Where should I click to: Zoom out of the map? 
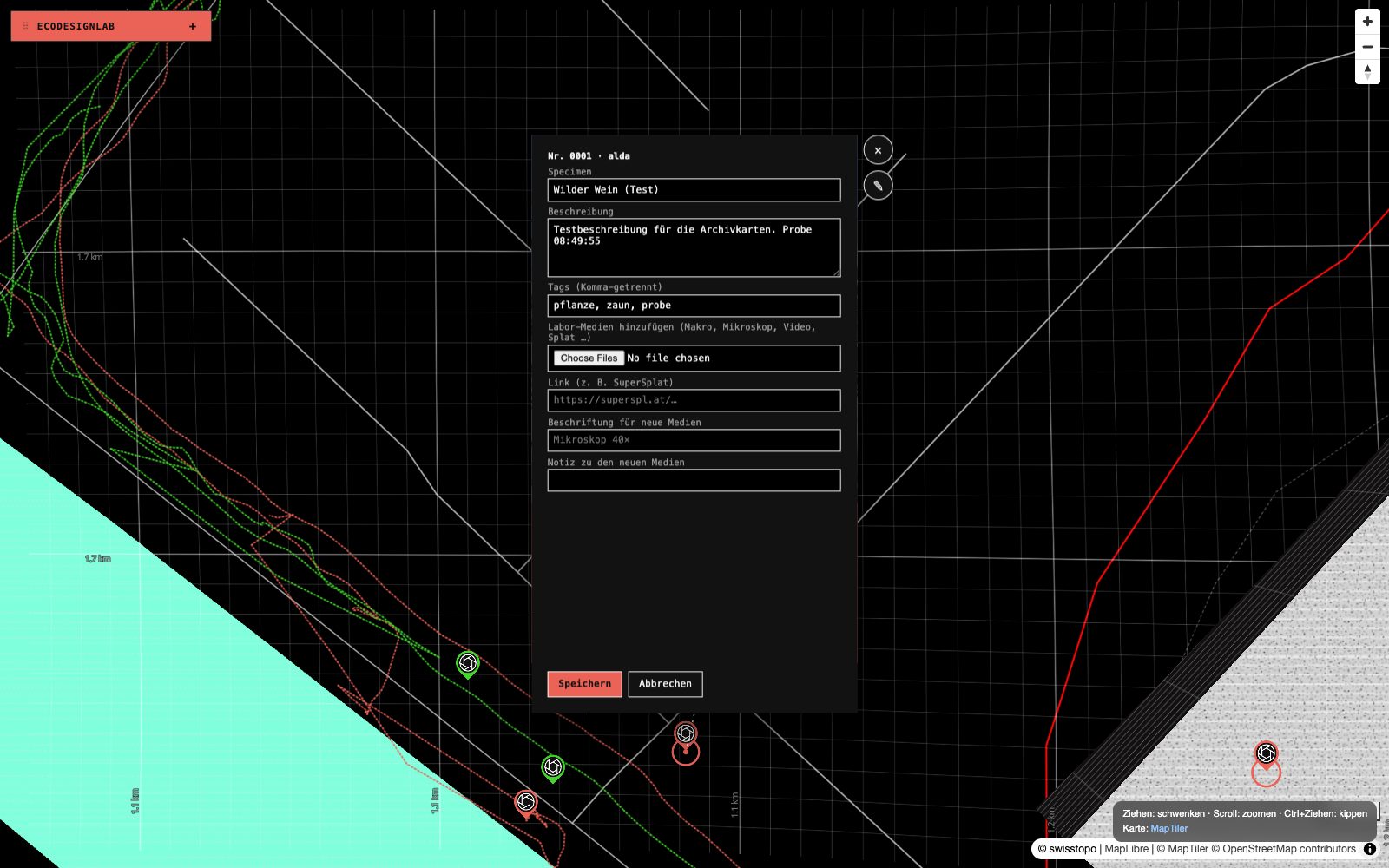pos(1367,47)
